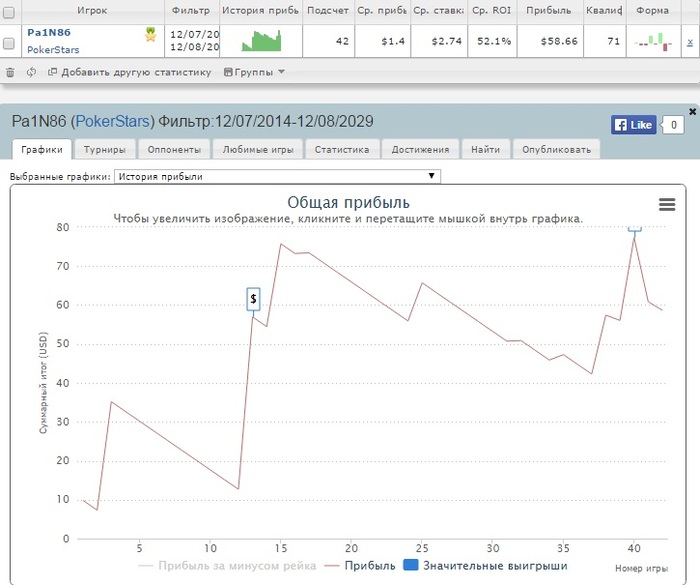Click the $2.74 average stake cell
700x585 pixels.
(x=439, y=41)
